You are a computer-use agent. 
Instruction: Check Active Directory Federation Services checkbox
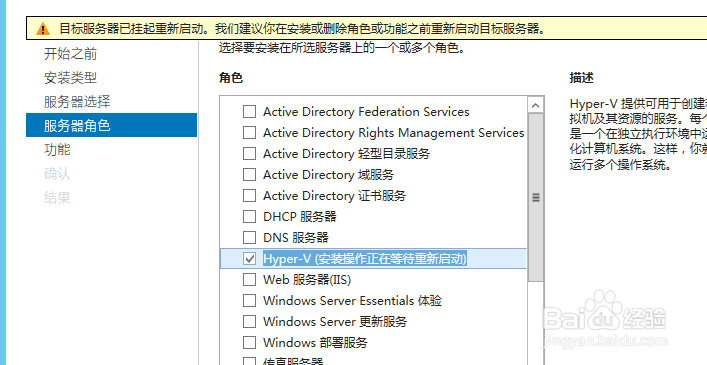(249, 111)
